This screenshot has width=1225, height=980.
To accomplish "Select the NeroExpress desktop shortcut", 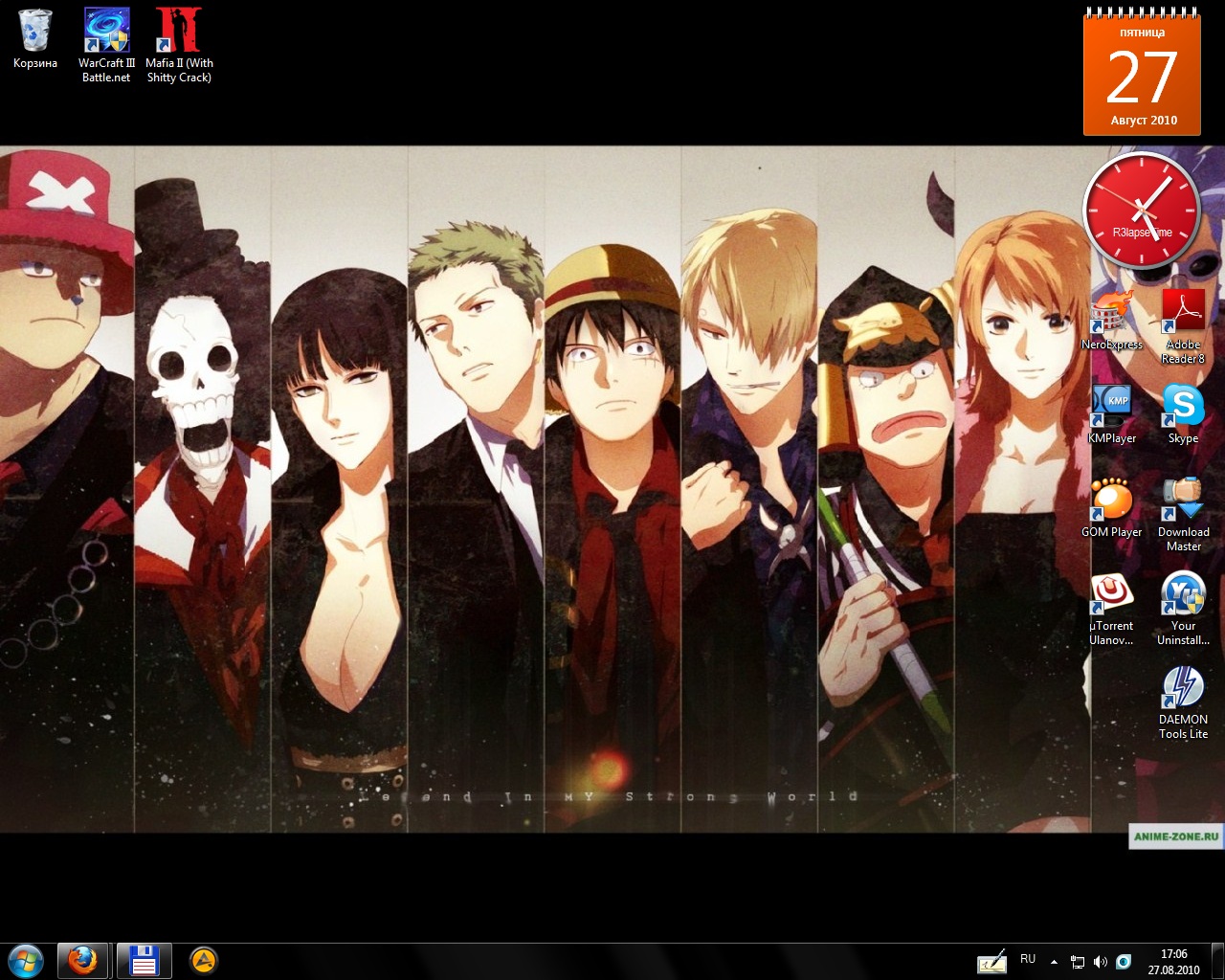I will click(1112, 321).
